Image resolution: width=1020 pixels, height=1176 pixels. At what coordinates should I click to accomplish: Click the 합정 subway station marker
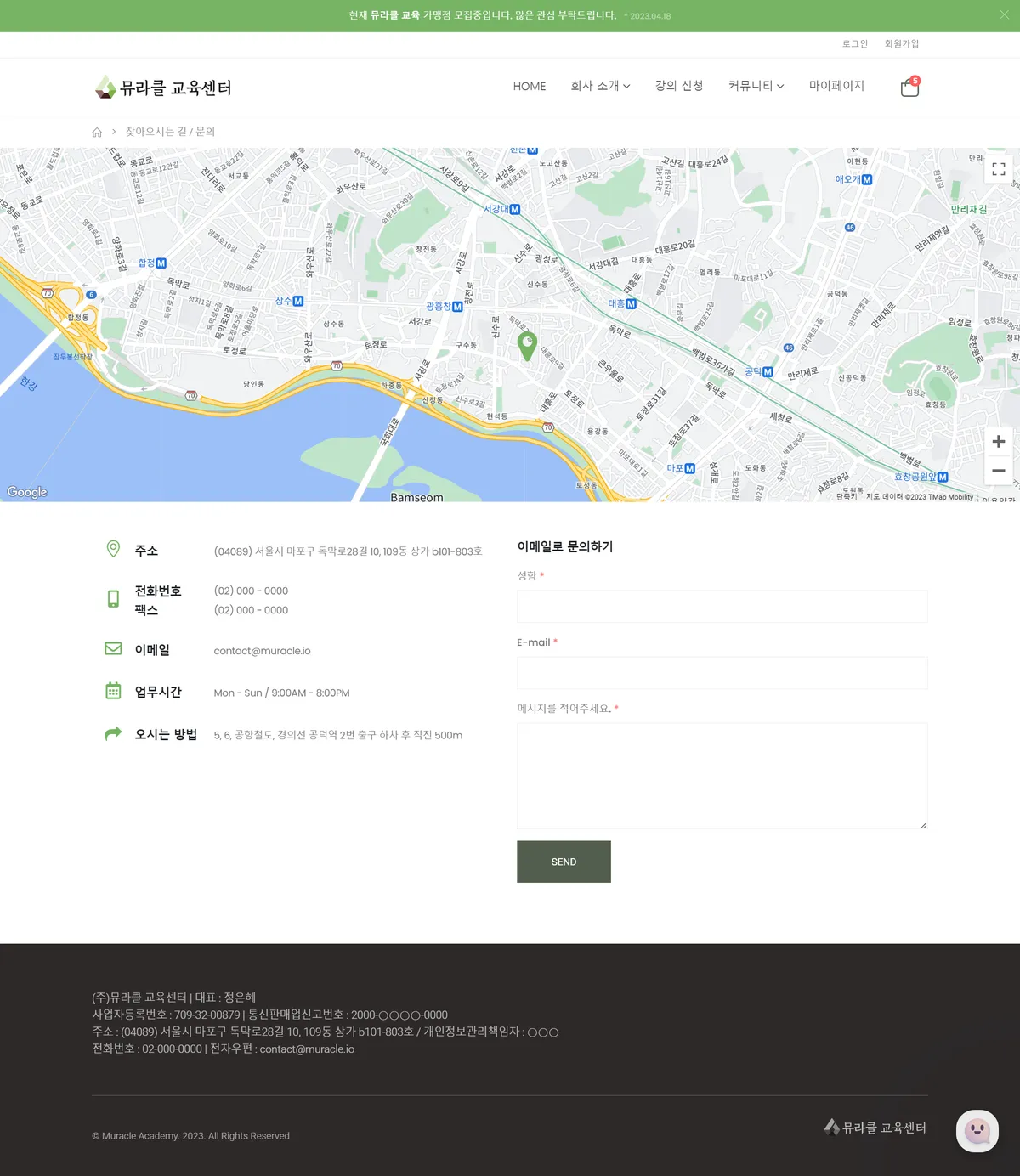pyautogui.click(x=152, y=263)
